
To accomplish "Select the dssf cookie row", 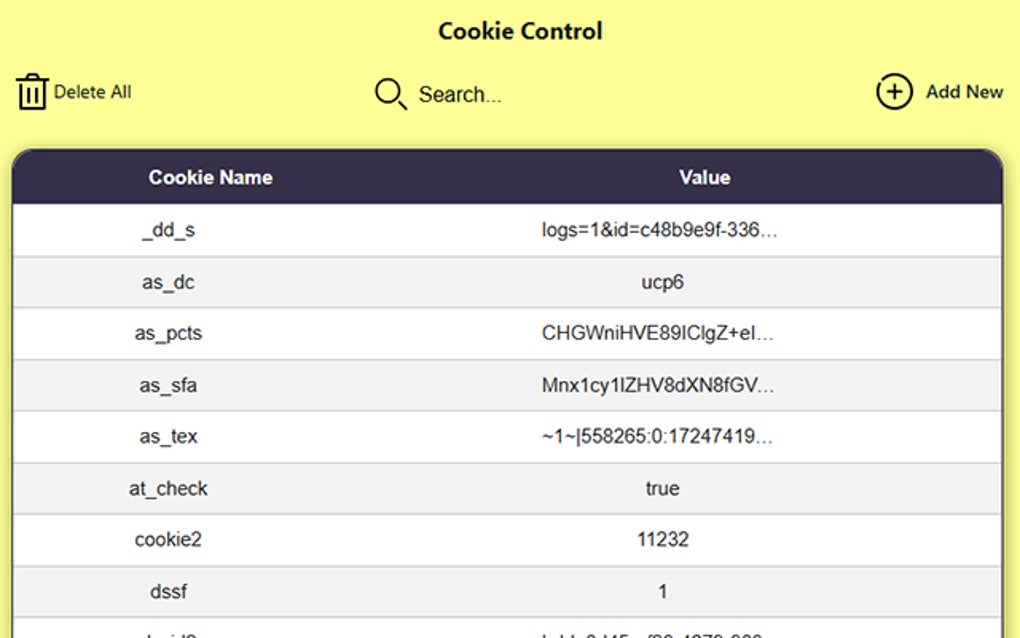I will (x=168, y=592).
